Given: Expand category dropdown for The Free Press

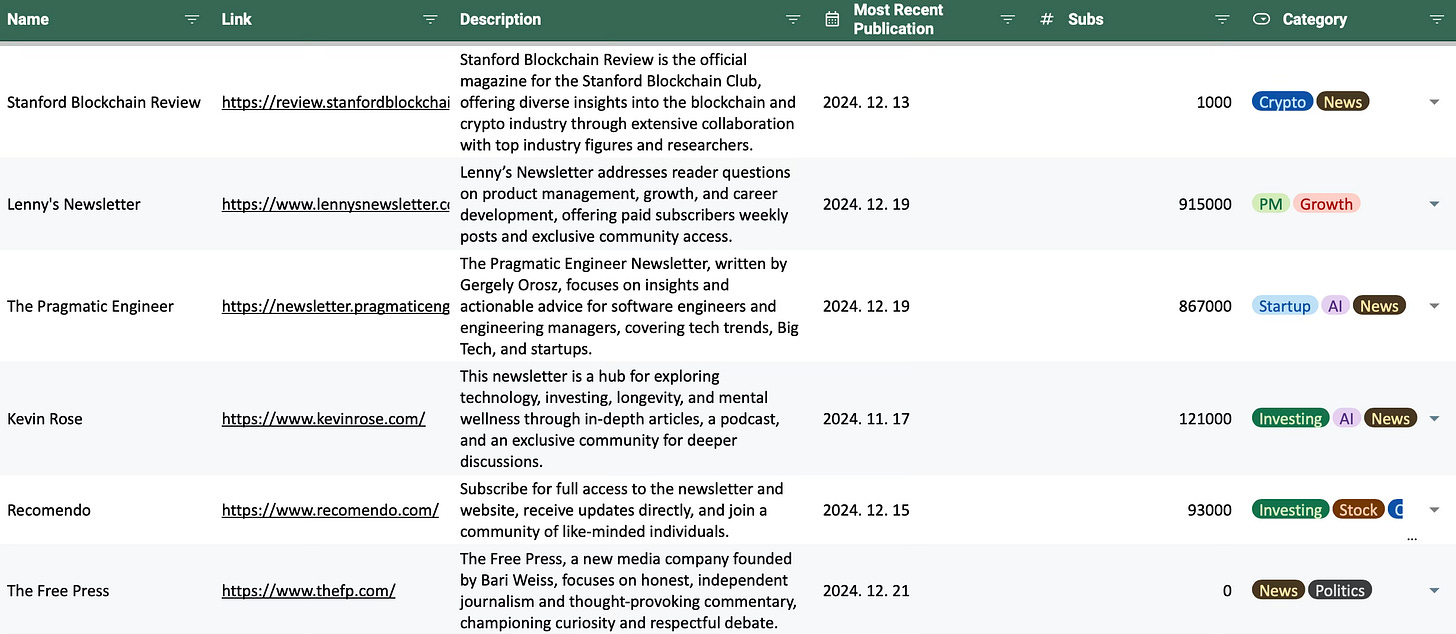Looking at the screenshot, I should [1434, 591].
